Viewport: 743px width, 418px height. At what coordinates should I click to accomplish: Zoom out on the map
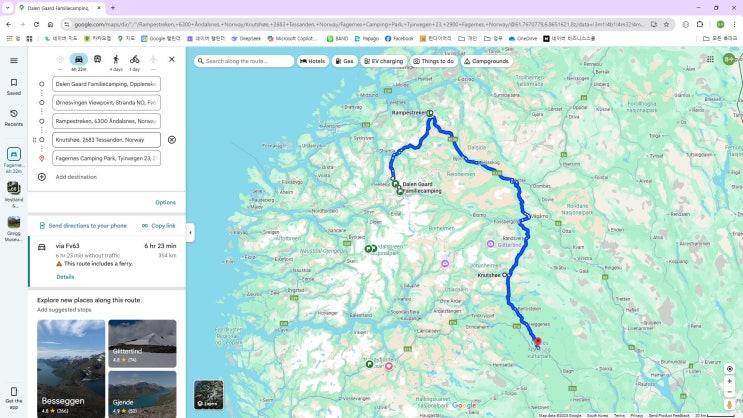(x=729, y=392)
